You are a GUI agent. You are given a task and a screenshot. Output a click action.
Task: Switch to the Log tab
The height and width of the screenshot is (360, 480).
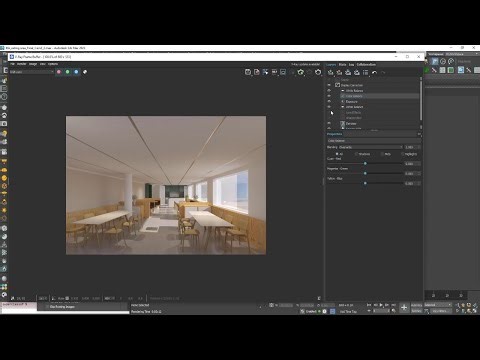point(351,64)
